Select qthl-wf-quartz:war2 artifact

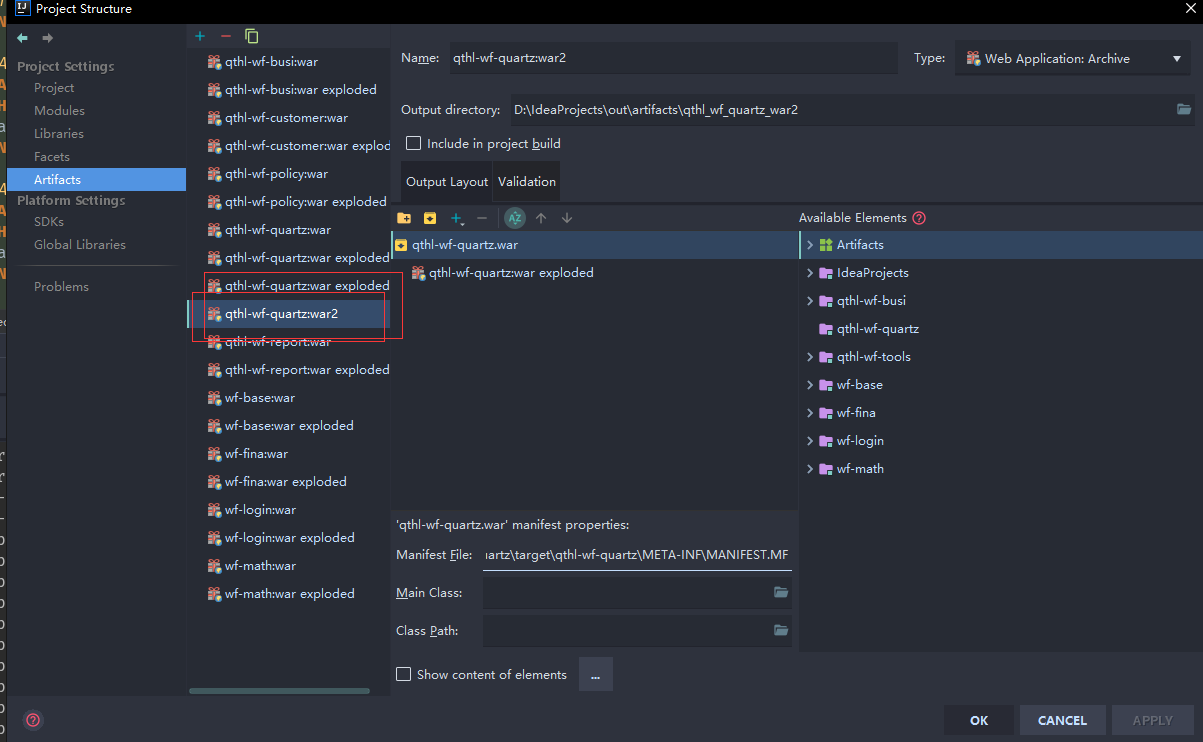coord(289,314)
